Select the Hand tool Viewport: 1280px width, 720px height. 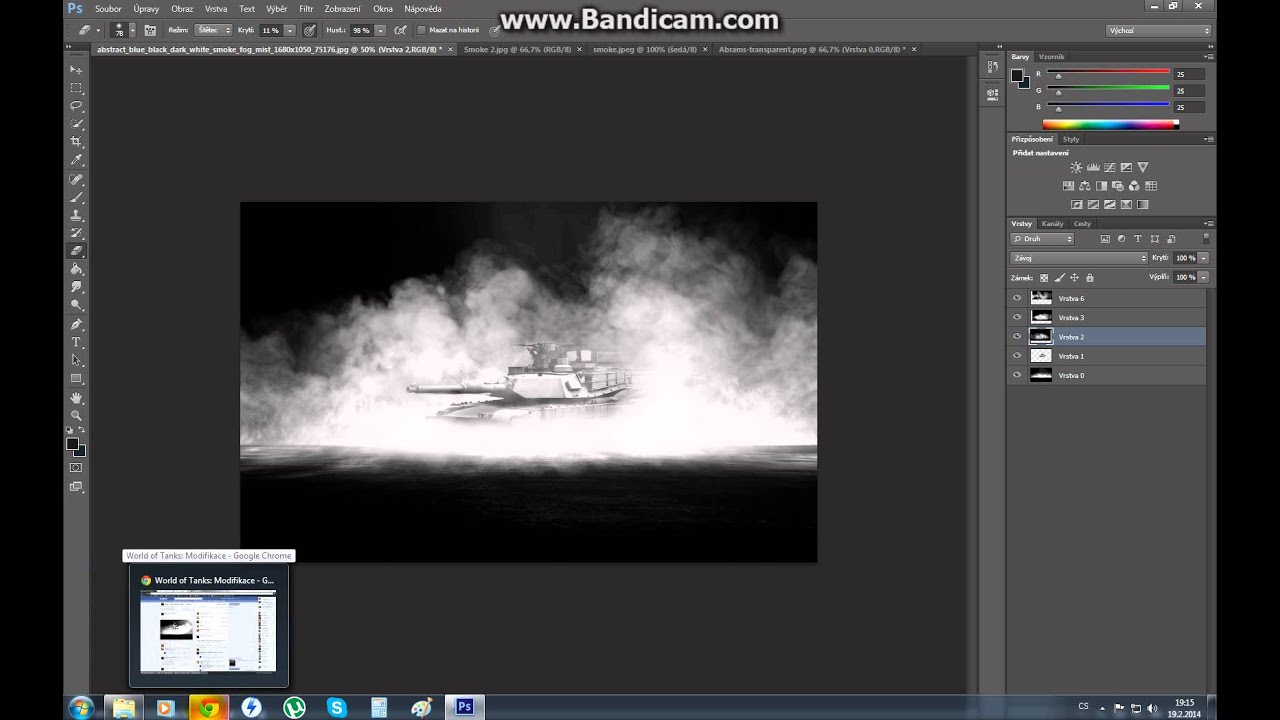pyautogui.click(x=76, y=397)
